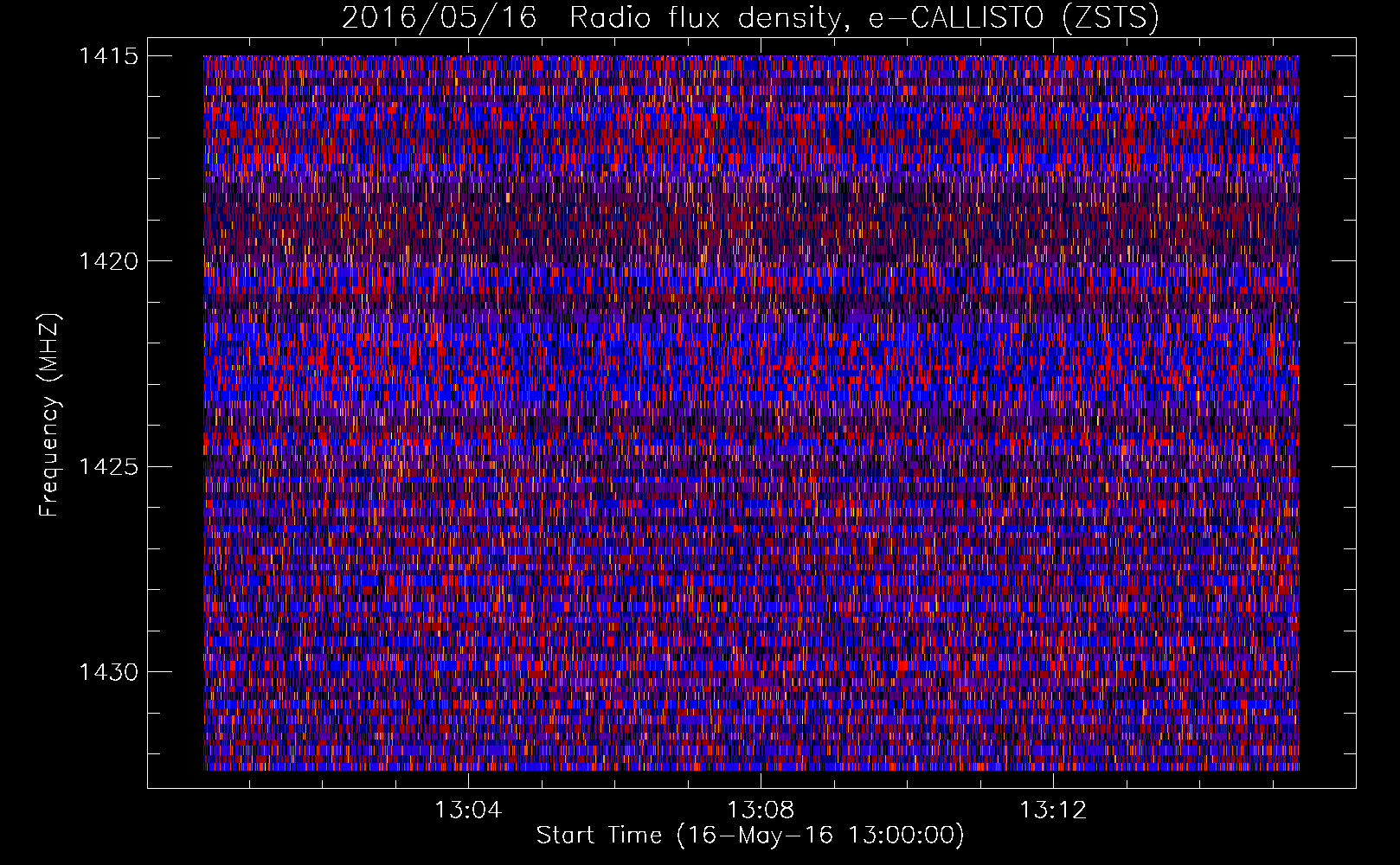
Task: Click the '1425' frequency axis label
Action: (108, 467)
